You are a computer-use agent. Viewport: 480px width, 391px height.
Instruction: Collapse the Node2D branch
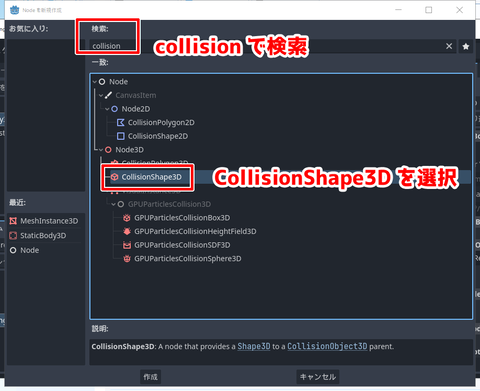[x=107, y=109]
